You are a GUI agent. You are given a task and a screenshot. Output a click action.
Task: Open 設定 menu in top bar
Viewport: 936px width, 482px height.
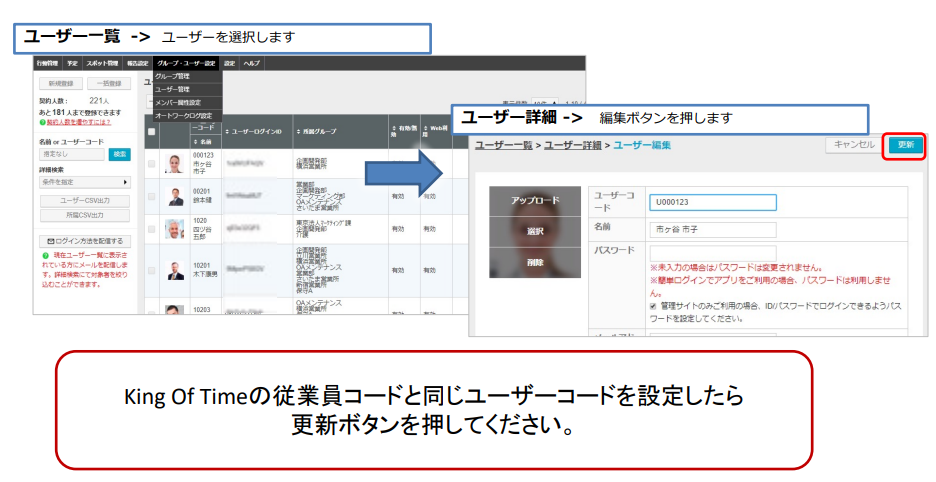tap(230, 63)
